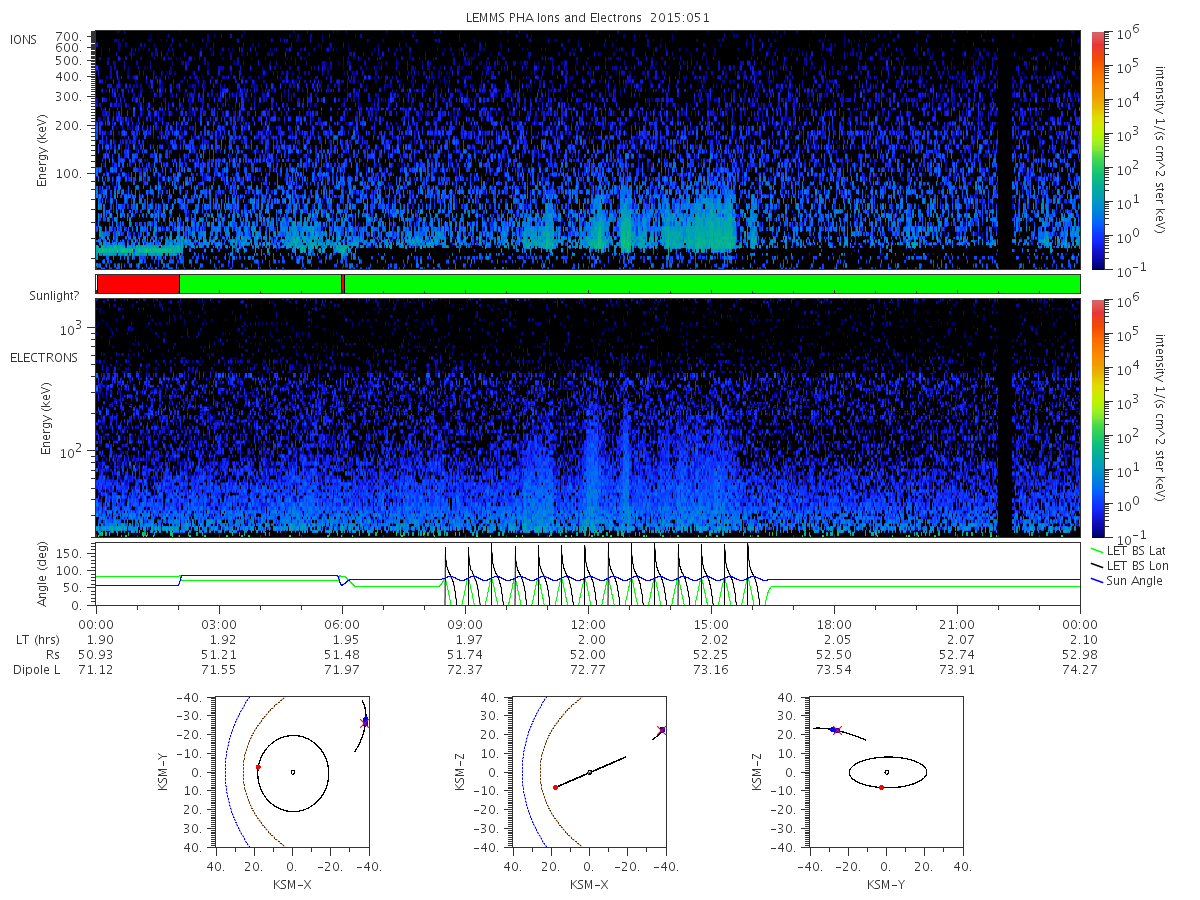This screenshot has width=1200, height=900.
Task: Click the ion intensity color bar
Action: pyautogui.click(x=1097, y=150)
